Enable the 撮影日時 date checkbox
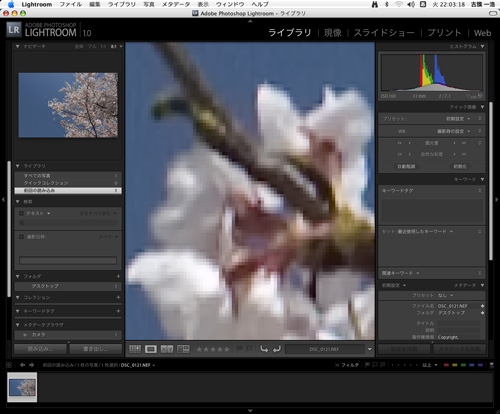 [x=21, y=237]
